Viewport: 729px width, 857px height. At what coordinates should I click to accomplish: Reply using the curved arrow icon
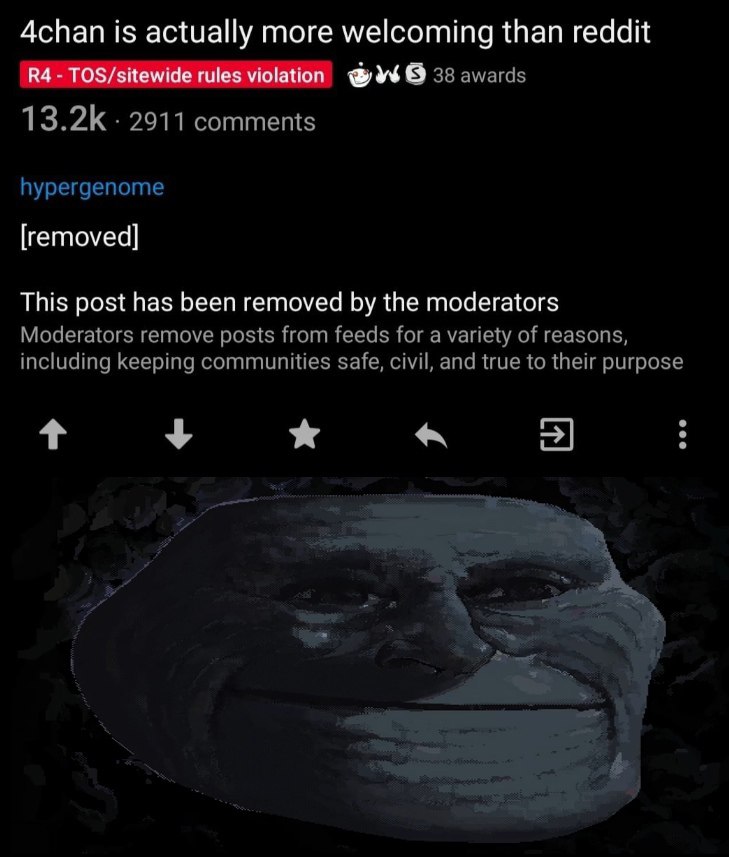[x=431, y=436]
